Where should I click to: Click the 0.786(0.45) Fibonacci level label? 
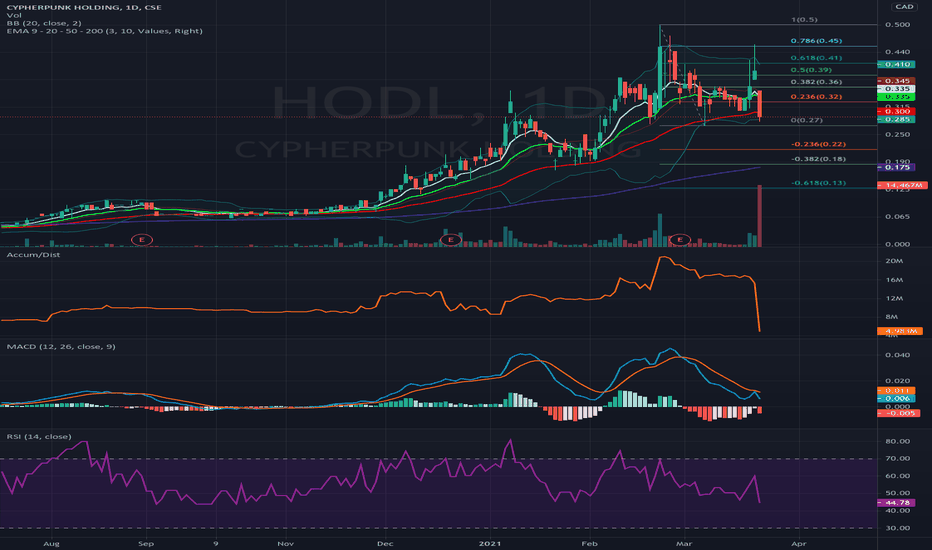816,41
